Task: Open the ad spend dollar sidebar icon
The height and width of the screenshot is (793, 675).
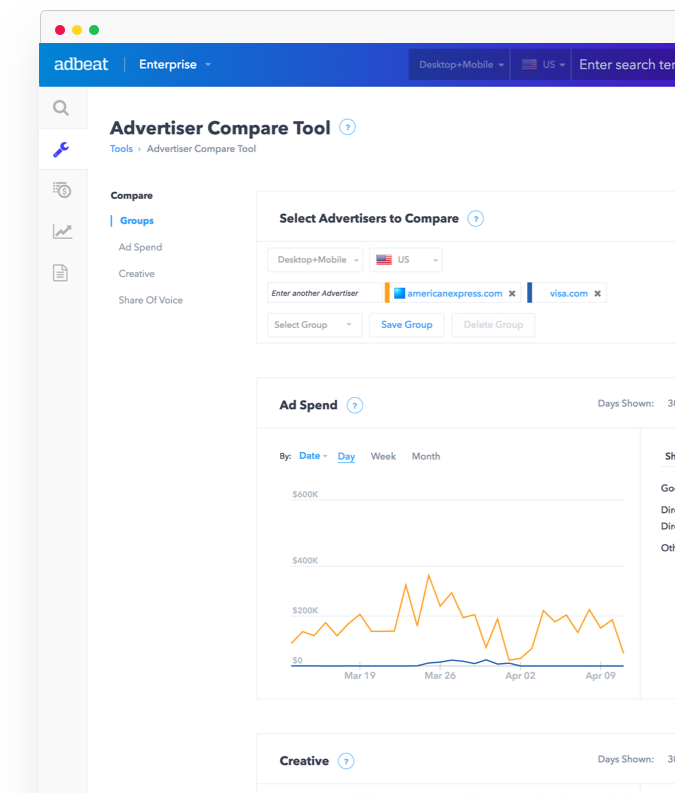Action: point(61,190)
